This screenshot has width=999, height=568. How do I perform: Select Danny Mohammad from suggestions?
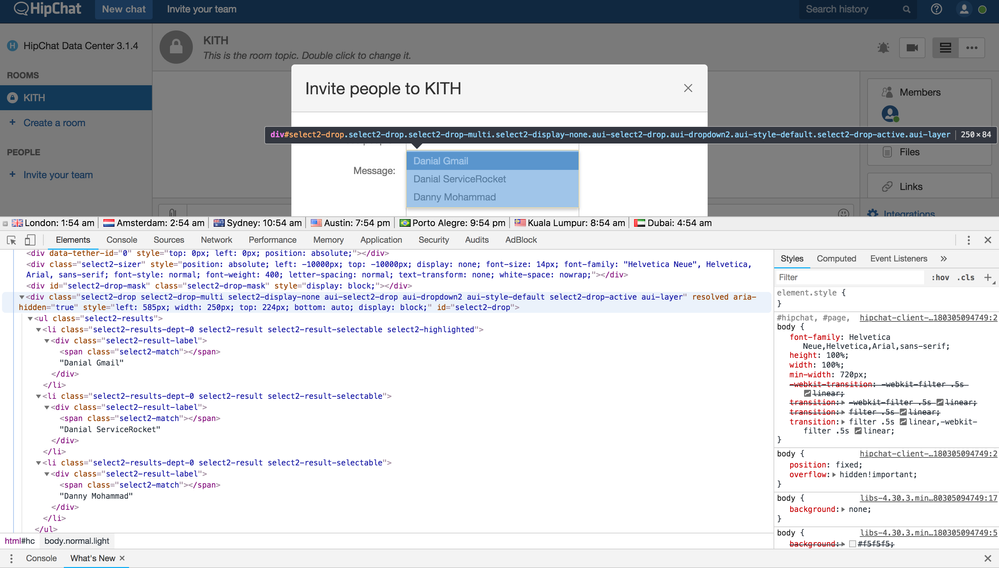tap(492, 197)
